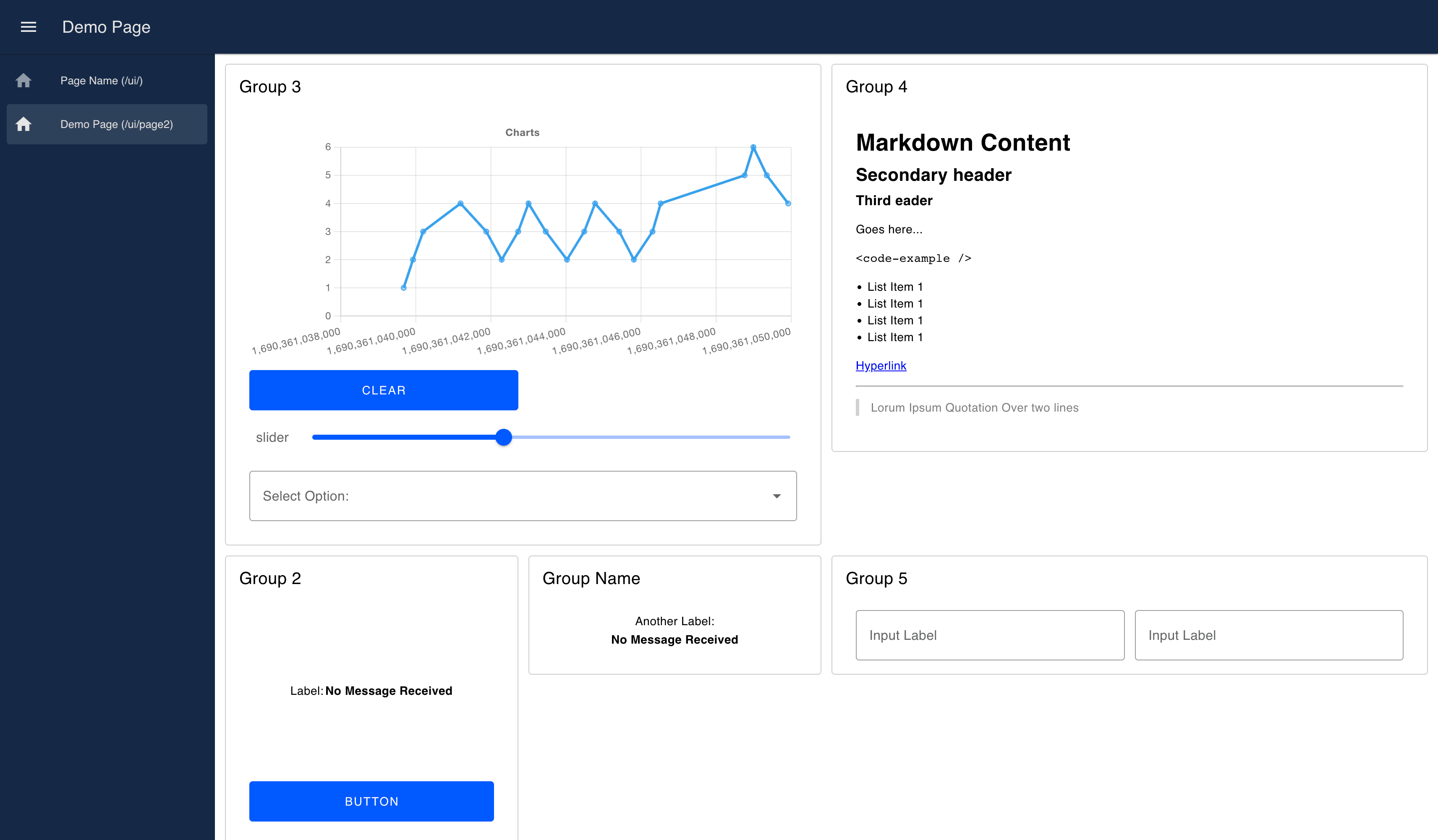The width and height of the screenshot is (1438, 840).
Task: Click the slider thumb in Group 3
Action: [504, 437]
